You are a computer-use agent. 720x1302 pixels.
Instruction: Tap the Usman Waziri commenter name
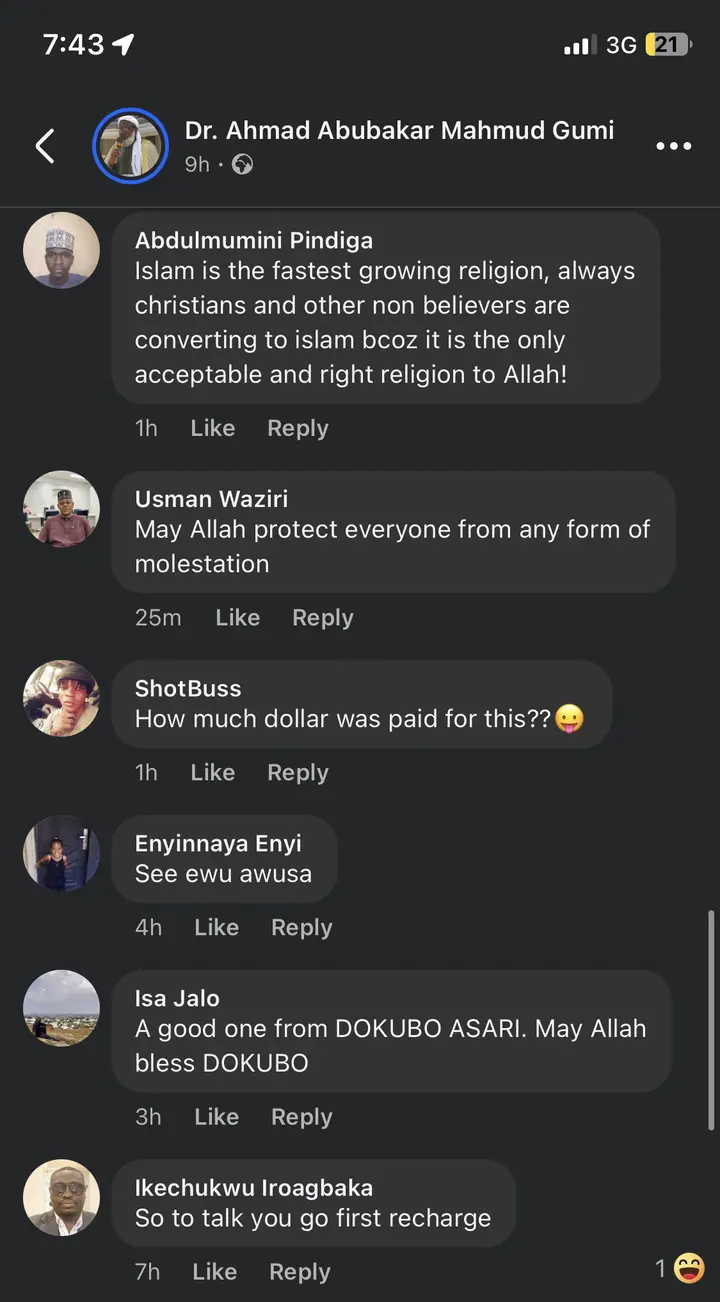[211, 498]
